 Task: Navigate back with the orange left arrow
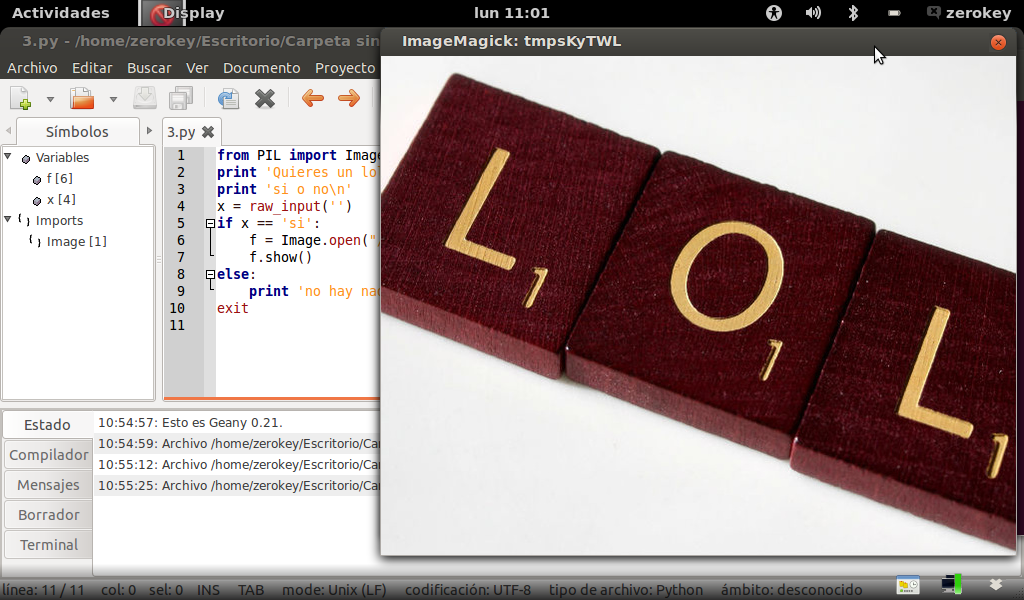pyautogui.click(x=313, y=98)
